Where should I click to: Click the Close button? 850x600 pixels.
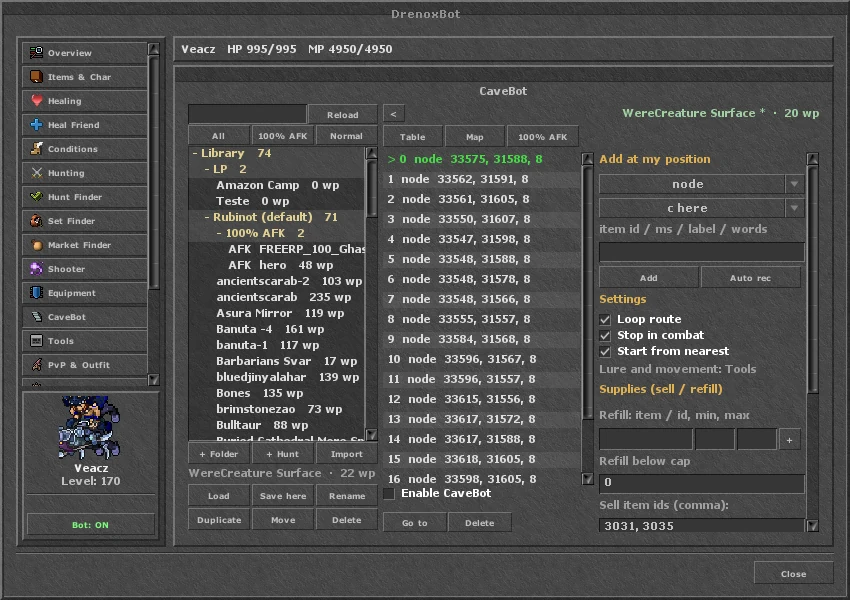point(793,573)
